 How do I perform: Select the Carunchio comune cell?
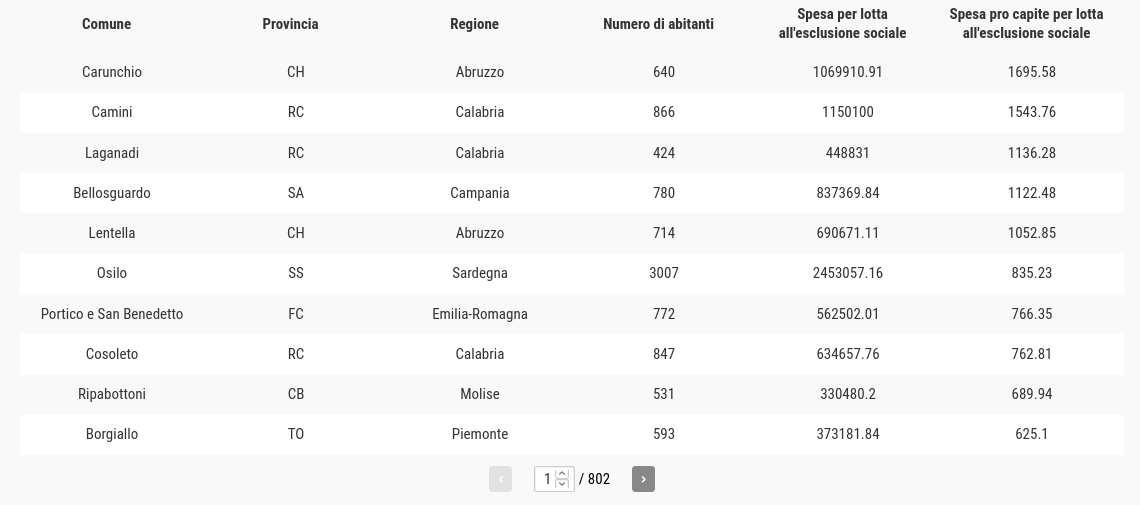(x=112, y=72)
